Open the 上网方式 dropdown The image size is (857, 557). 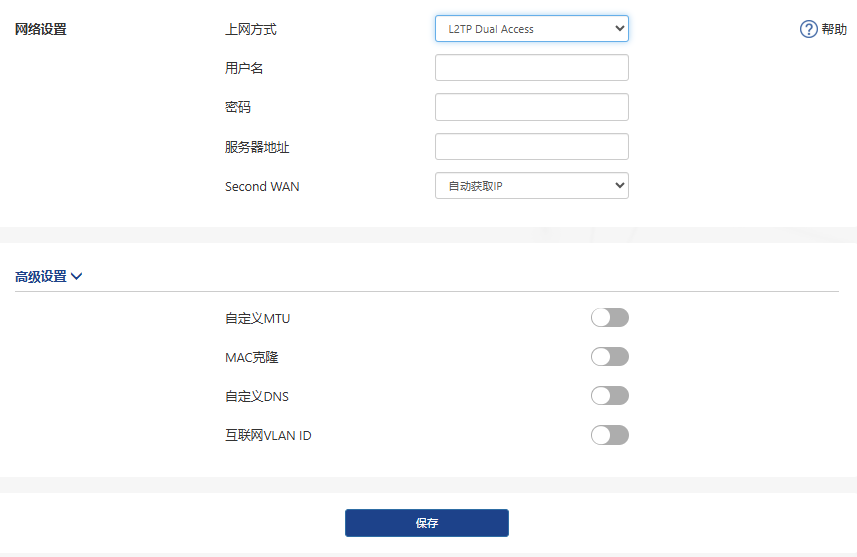tap(531, 29)
